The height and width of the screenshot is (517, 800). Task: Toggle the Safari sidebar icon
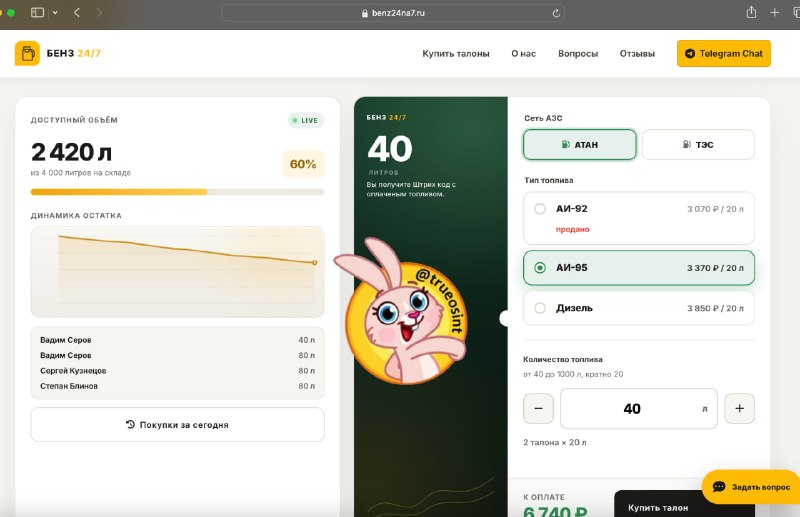click(x=37, y=13)
